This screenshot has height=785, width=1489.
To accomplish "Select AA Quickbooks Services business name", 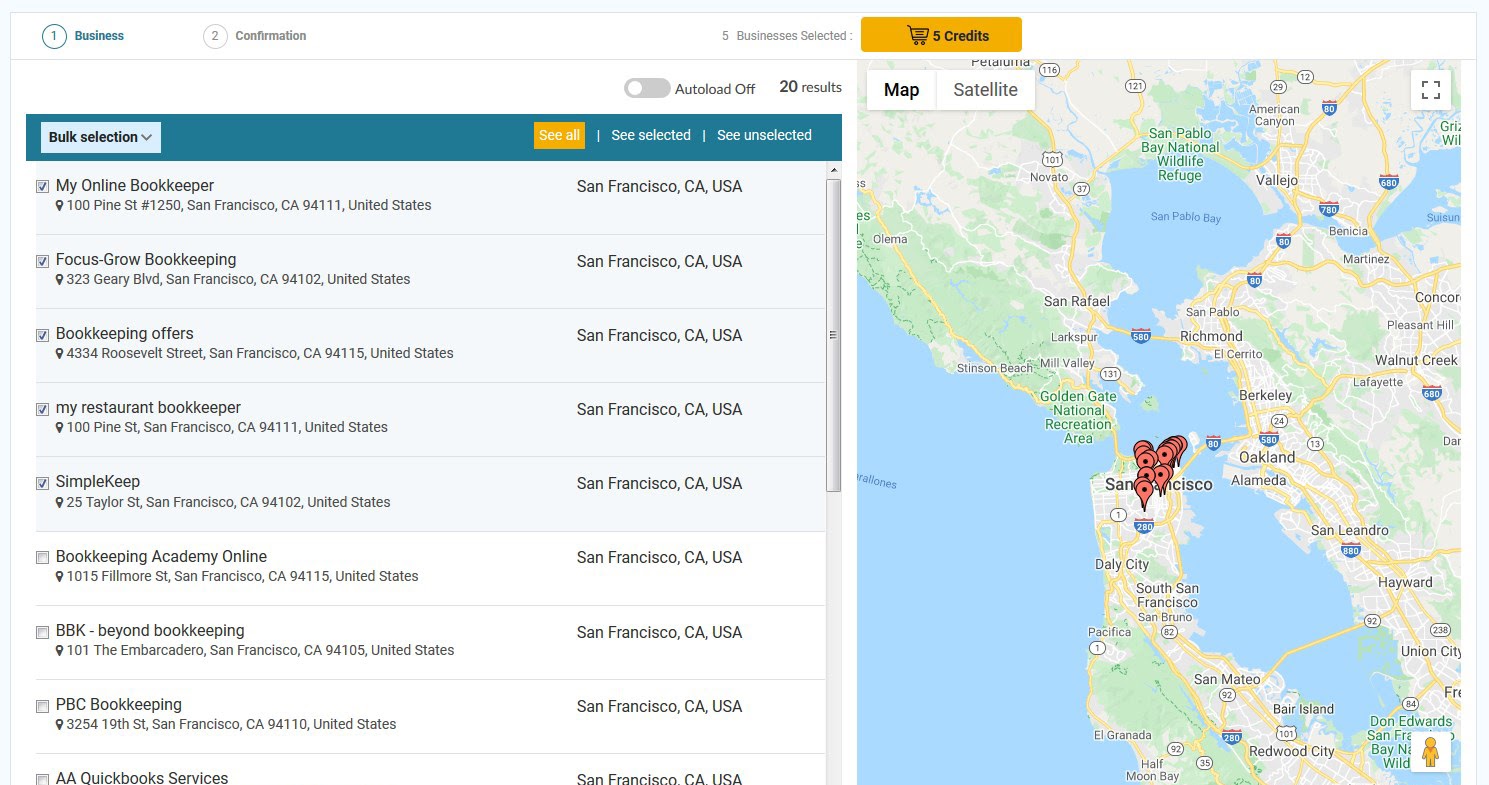I will 142,778.
